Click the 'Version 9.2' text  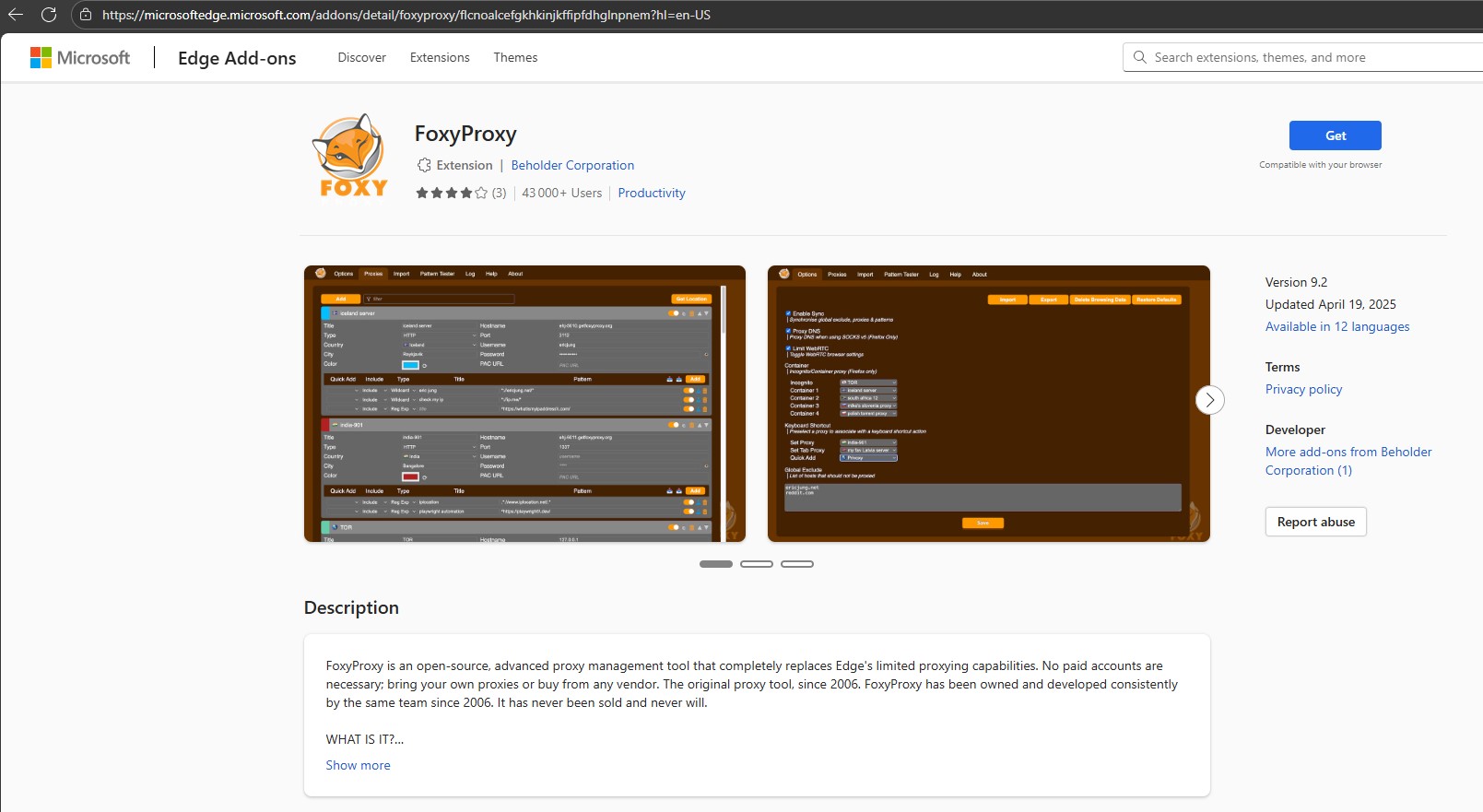[1297, 282]
